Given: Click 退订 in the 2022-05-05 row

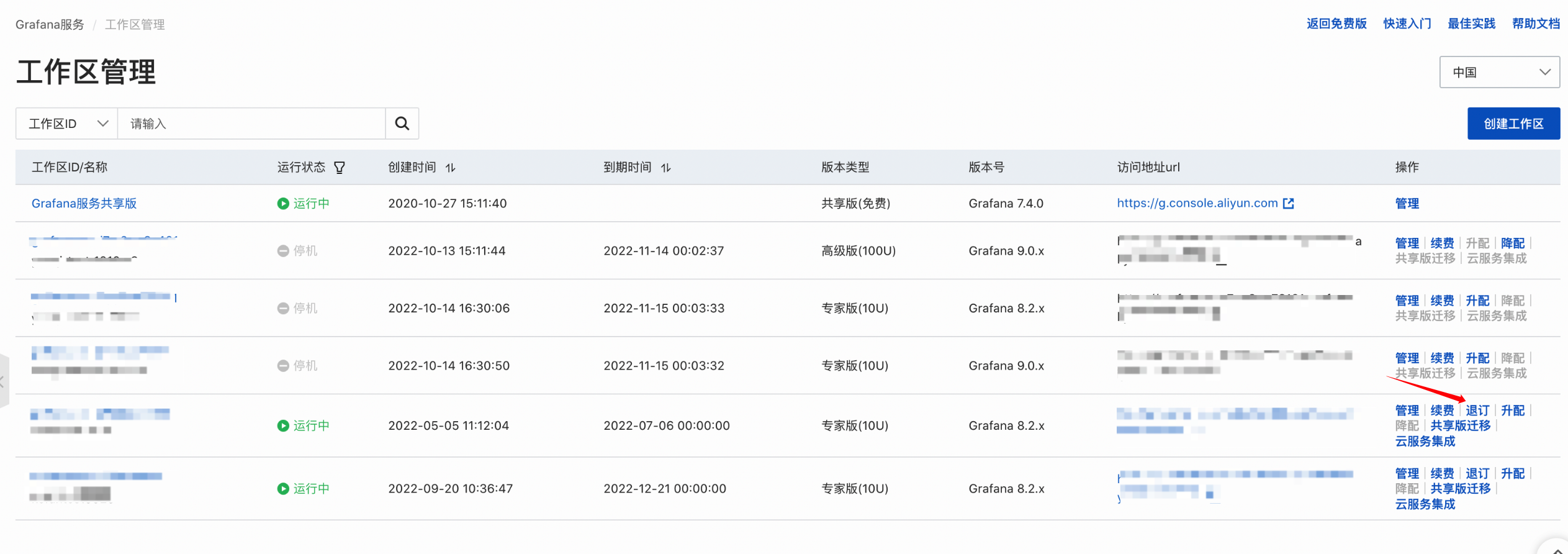Looking at the screenshot, I should tap(1478, 411).
